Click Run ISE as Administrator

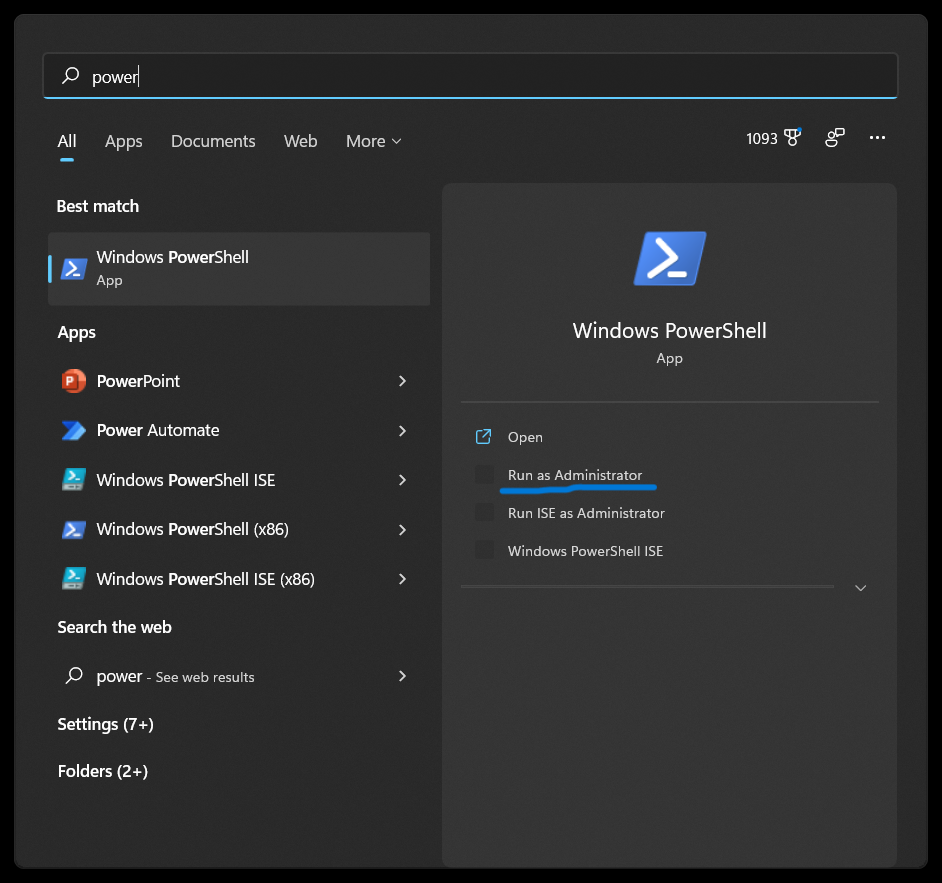point(585,513)
